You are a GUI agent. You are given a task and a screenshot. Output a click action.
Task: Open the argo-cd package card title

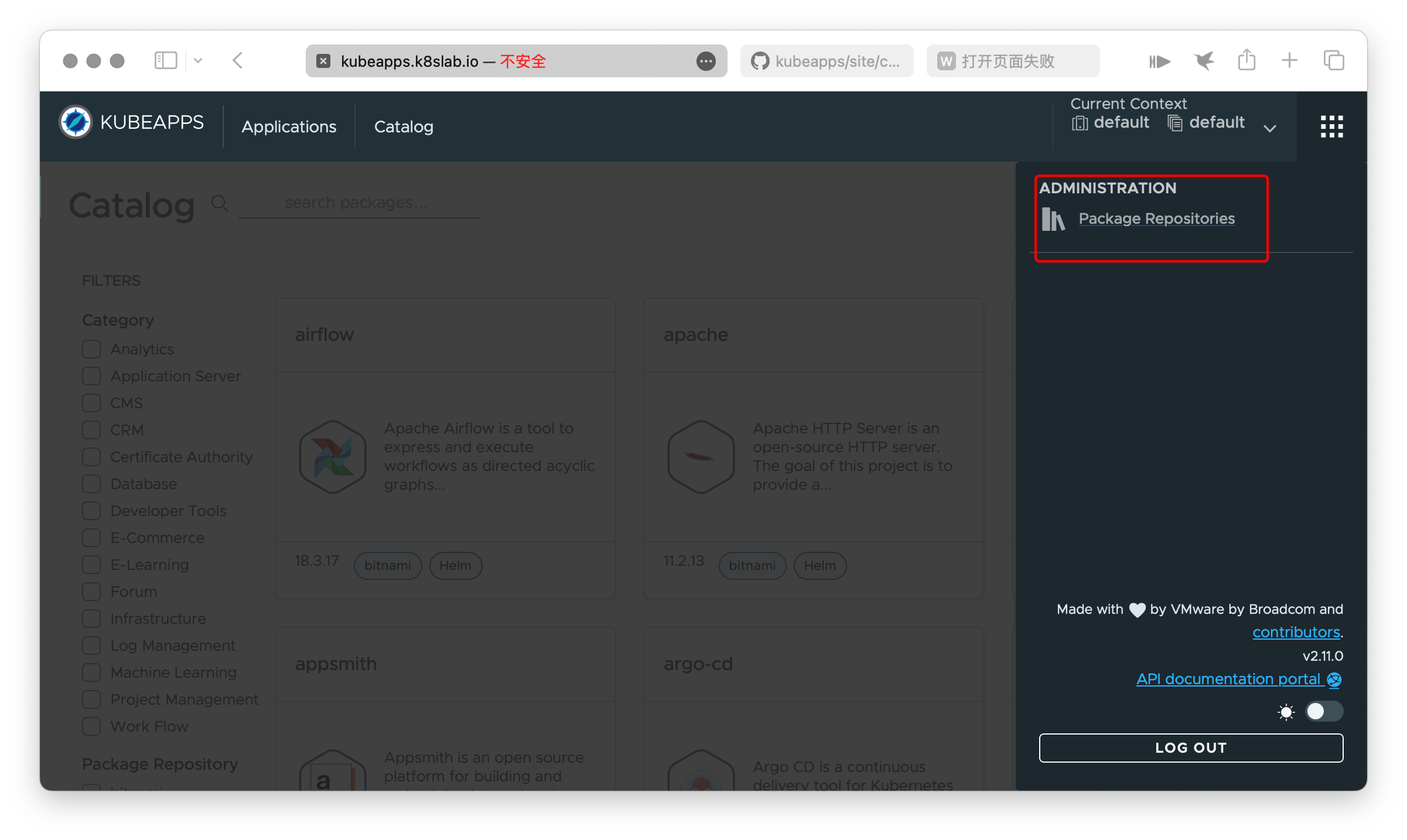[x=698, y=664]
